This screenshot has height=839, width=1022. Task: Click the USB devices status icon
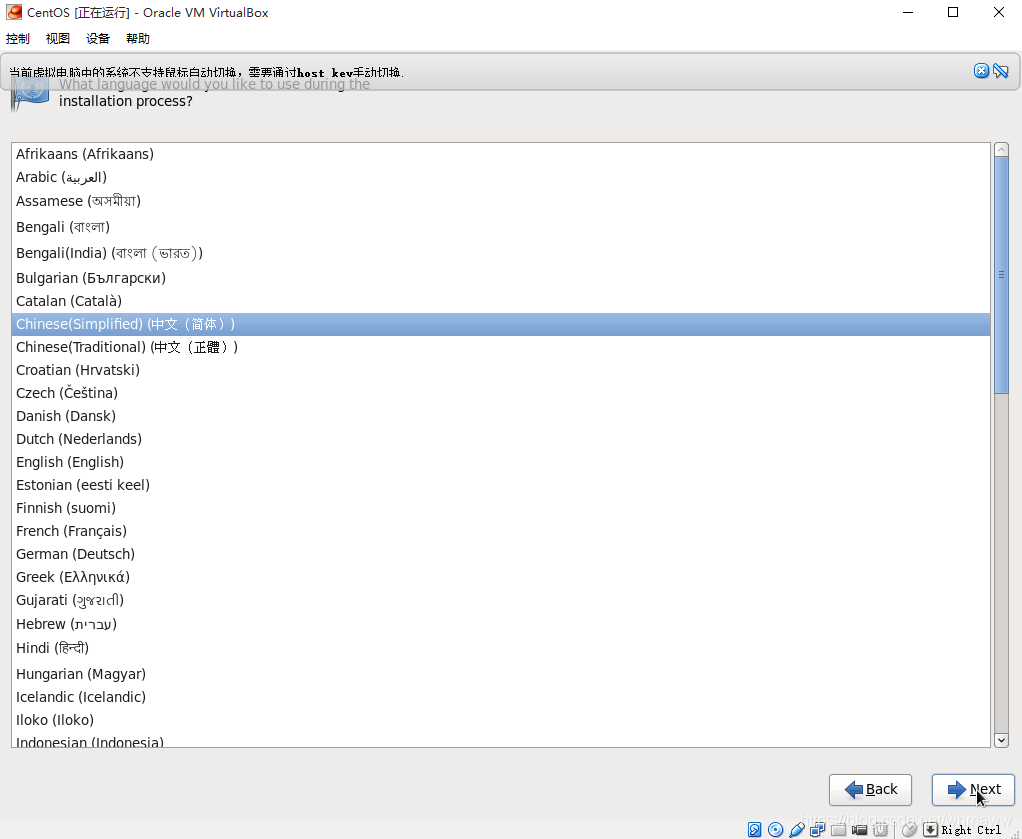point(796,829)
